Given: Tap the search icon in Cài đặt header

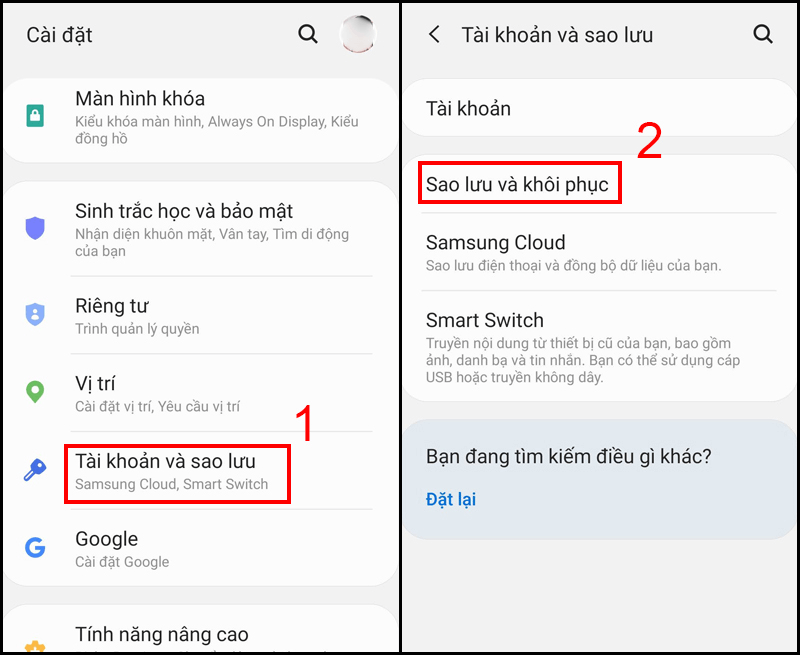Looking at the screenshot, I should (x=308, y=35).
